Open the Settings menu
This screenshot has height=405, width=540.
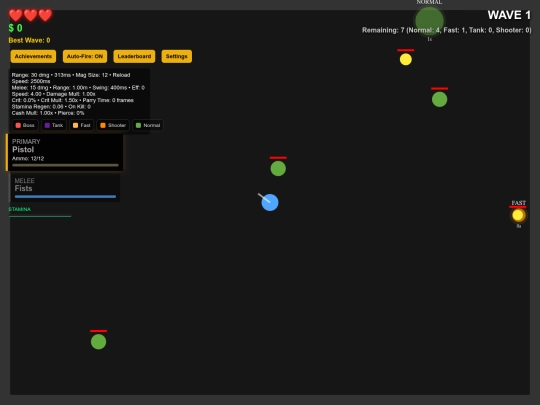tap(177, 56)
